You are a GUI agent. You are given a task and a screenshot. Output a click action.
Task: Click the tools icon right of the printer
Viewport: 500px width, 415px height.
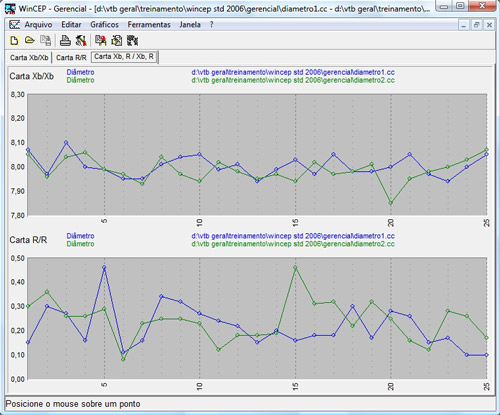point(81,41)
